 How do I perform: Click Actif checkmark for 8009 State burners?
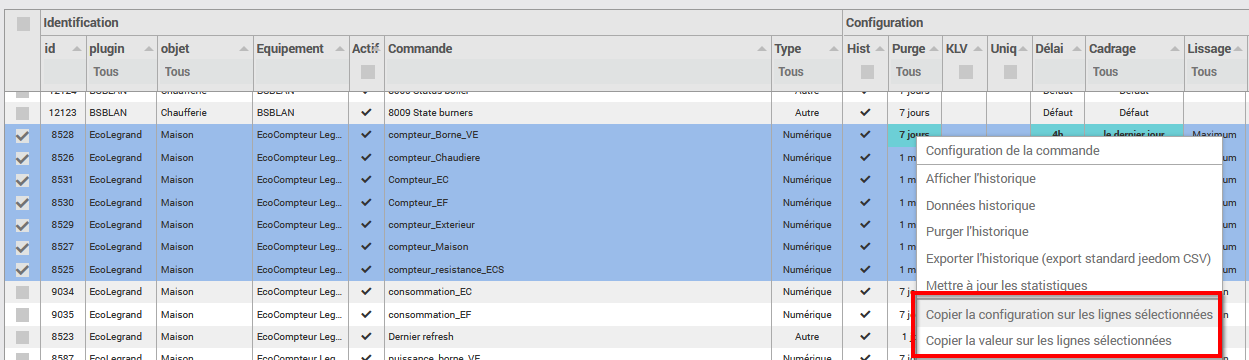click(366, 113)
